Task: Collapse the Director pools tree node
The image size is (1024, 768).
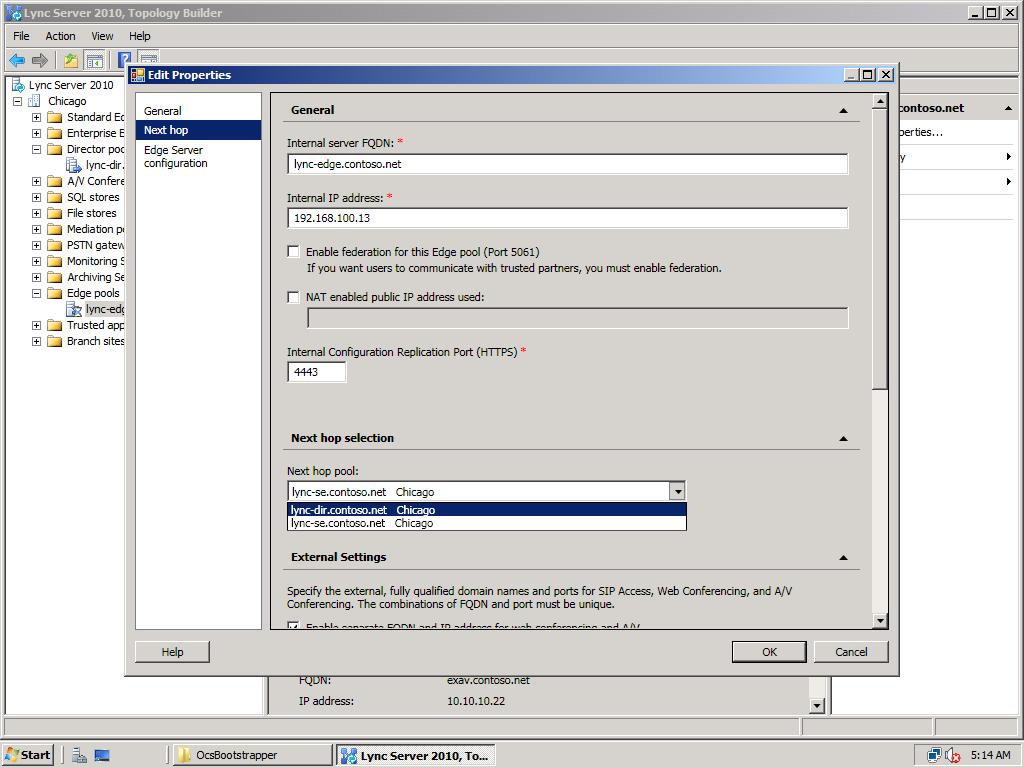Action: (x=37, y=150)
